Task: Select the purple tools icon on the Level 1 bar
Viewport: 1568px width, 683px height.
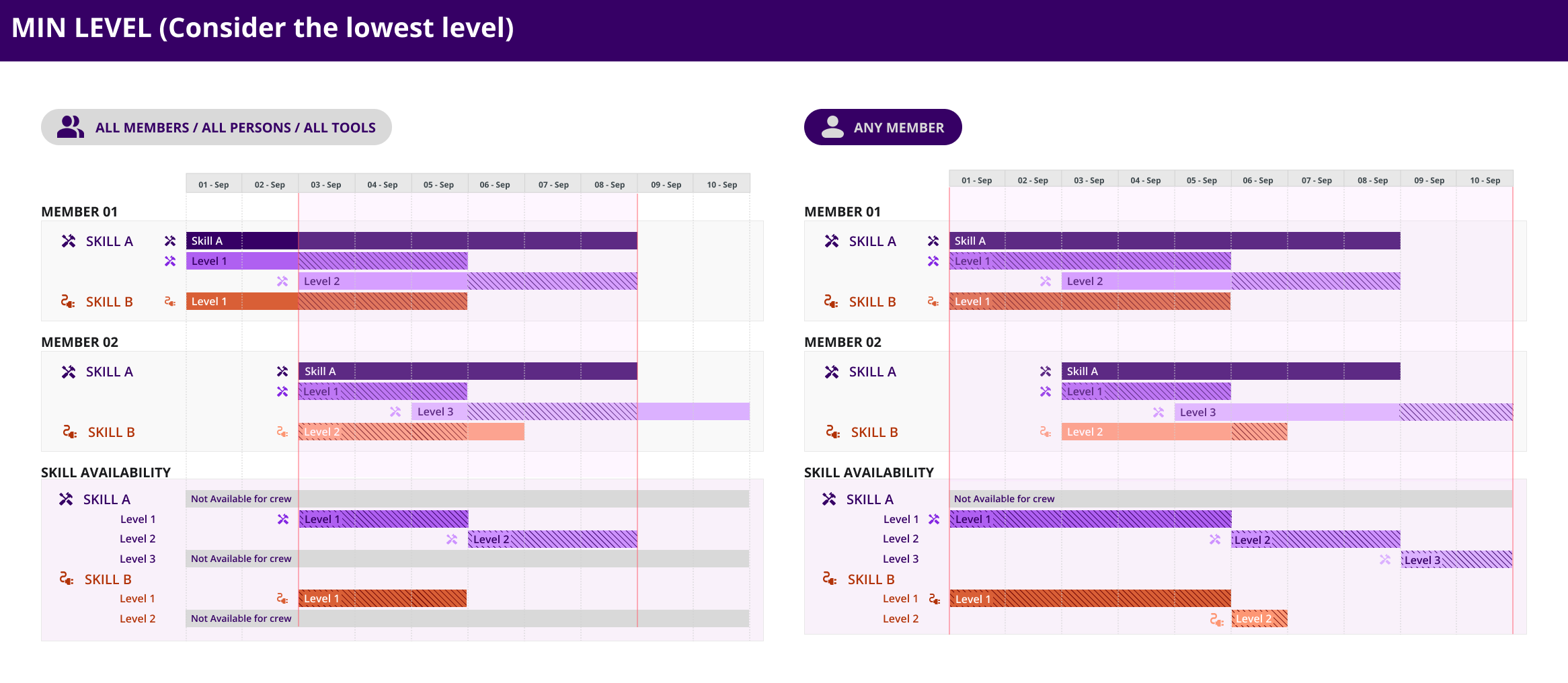Action: click(169, 262)
